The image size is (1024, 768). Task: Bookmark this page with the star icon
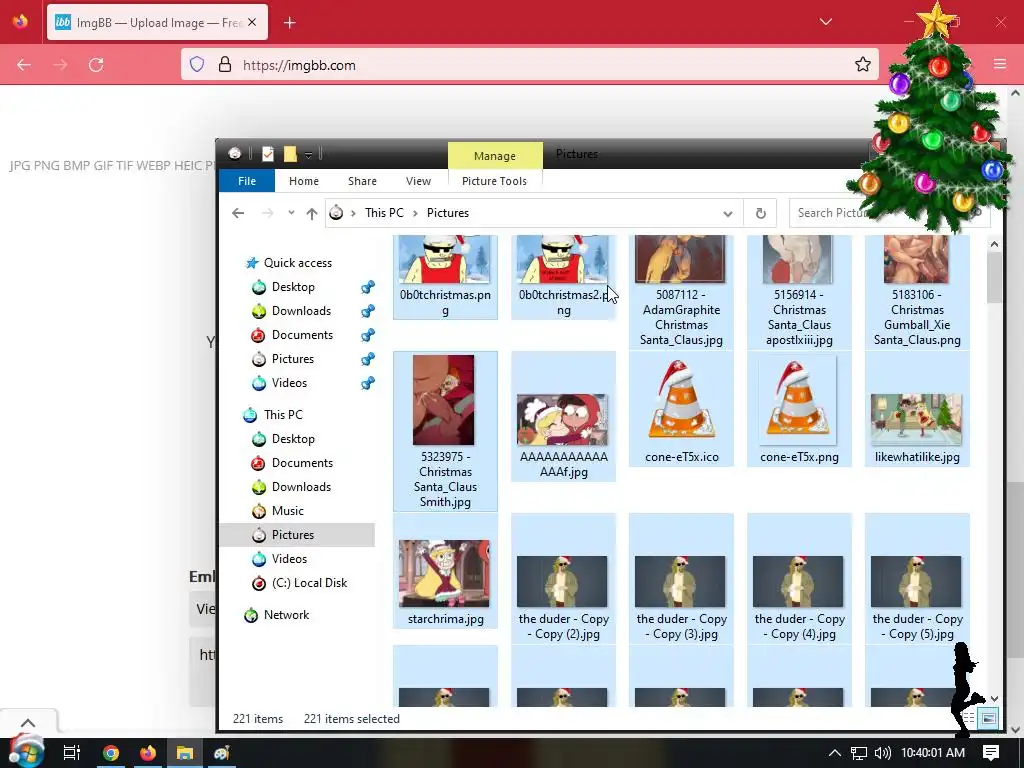click(x=863, y=65)
